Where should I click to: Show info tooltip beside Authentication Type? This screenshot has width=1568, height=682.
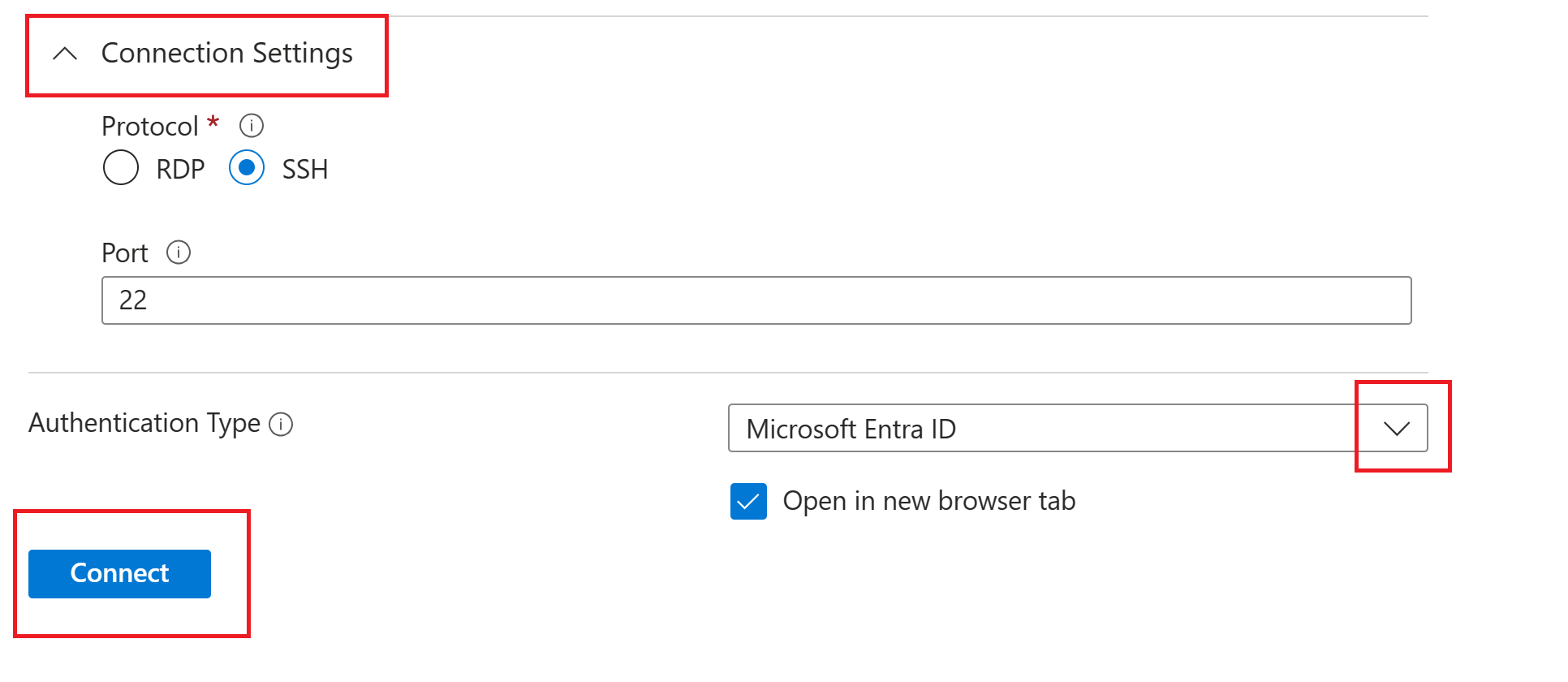coord(281,425)
